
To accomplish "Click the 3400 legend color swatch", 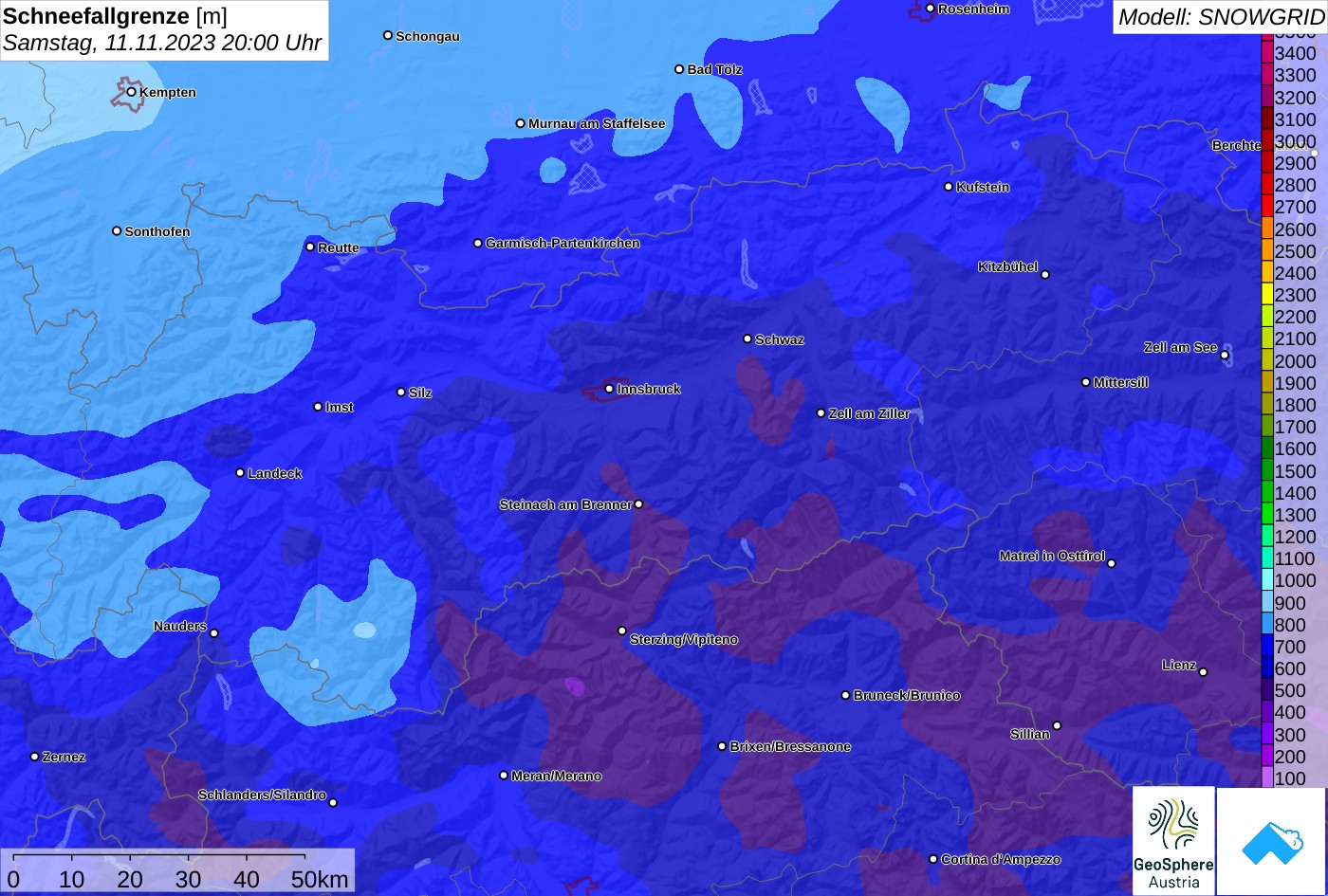I will click(x=1266, y=53).
